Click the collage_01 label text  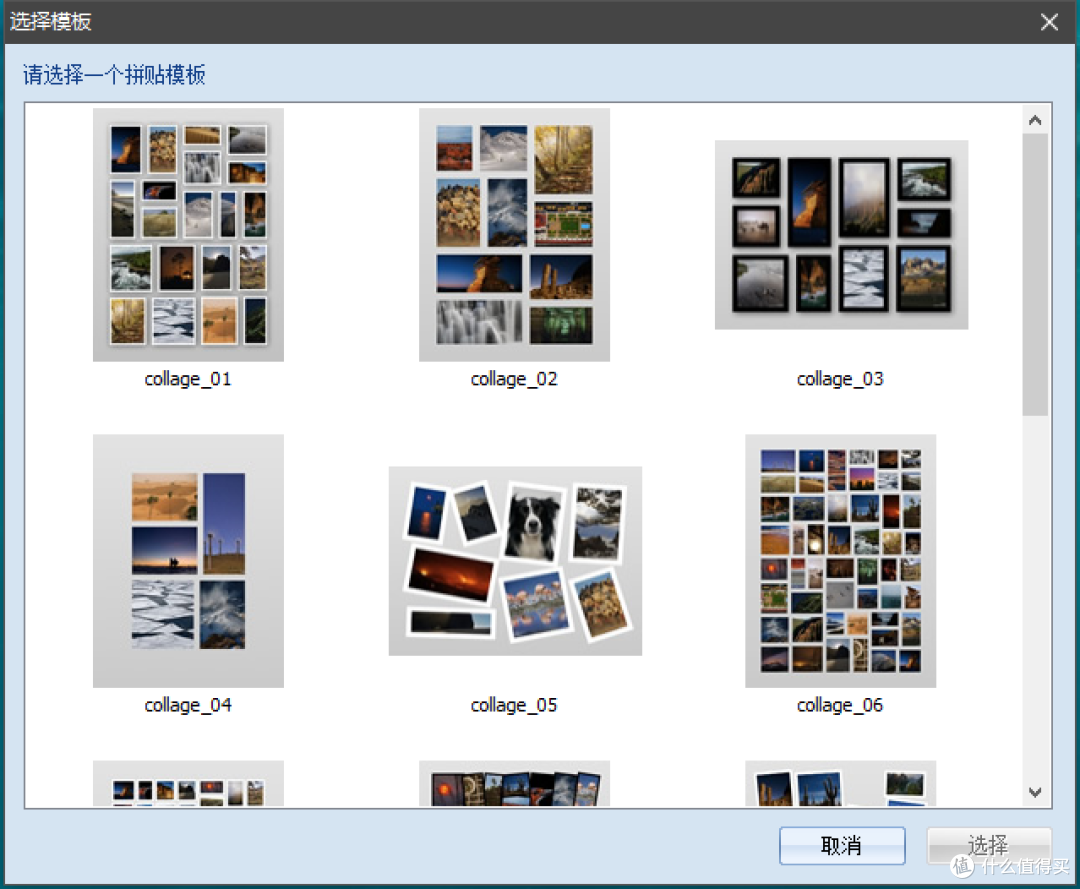(188, 379)
